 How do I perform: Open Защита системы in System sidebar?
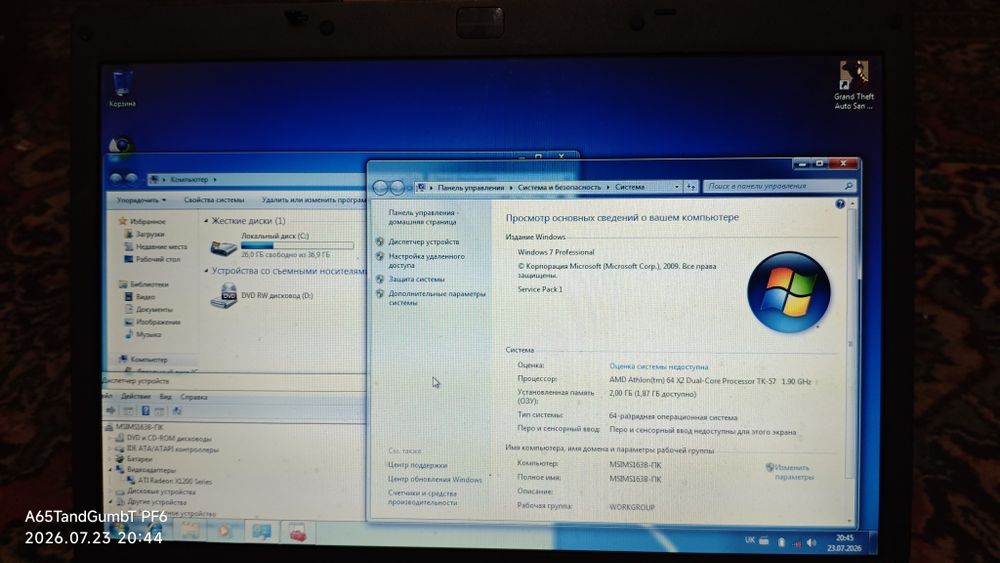click(416, 279)
